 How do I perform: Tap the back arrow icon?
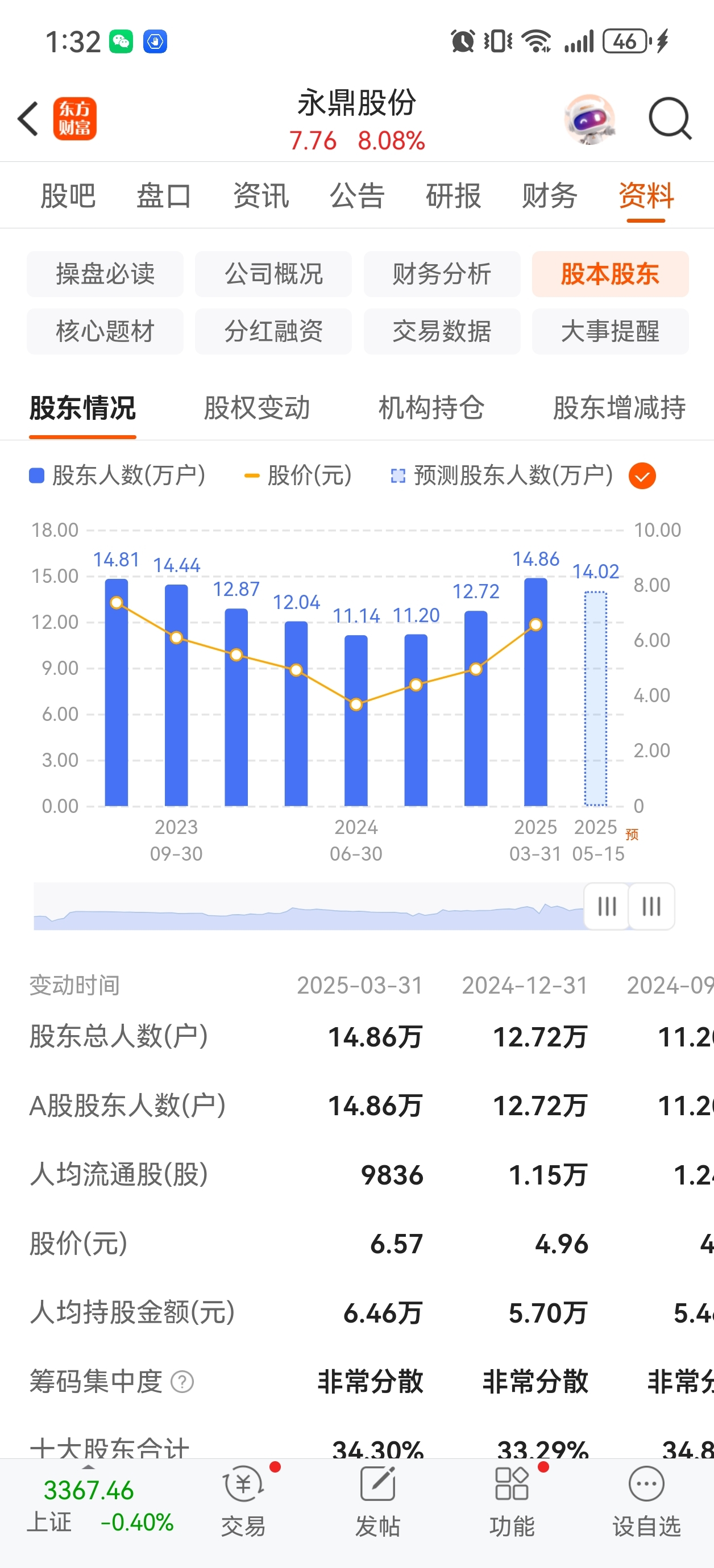point(28,118)
